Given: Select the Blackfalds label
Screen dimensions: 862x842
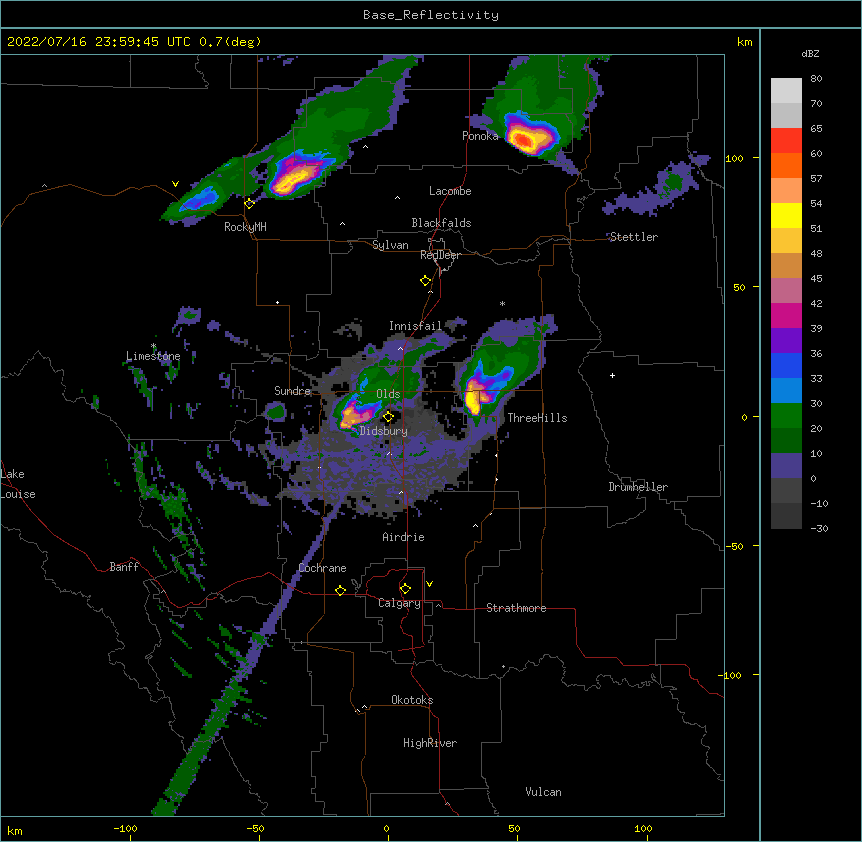Looking at the screenshot, I should point(441,223).
